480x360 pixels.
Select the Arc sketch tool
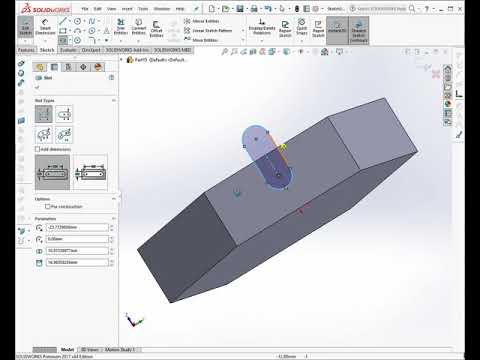pos(77,31)
